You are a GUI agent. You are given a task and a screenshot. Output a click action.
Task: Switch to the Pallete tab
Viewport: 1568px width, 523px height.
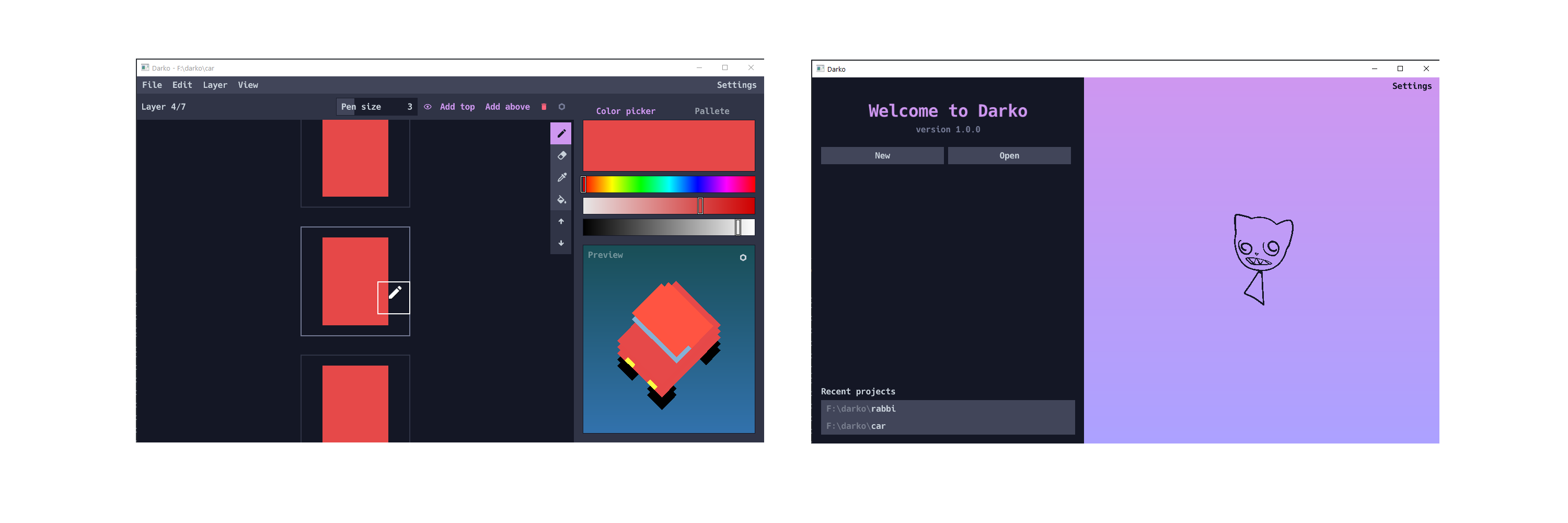711,111
